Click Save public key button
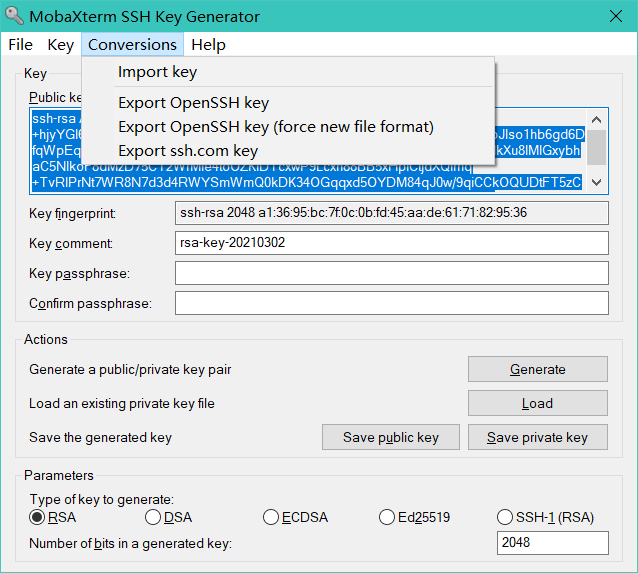 pos(390,437)
